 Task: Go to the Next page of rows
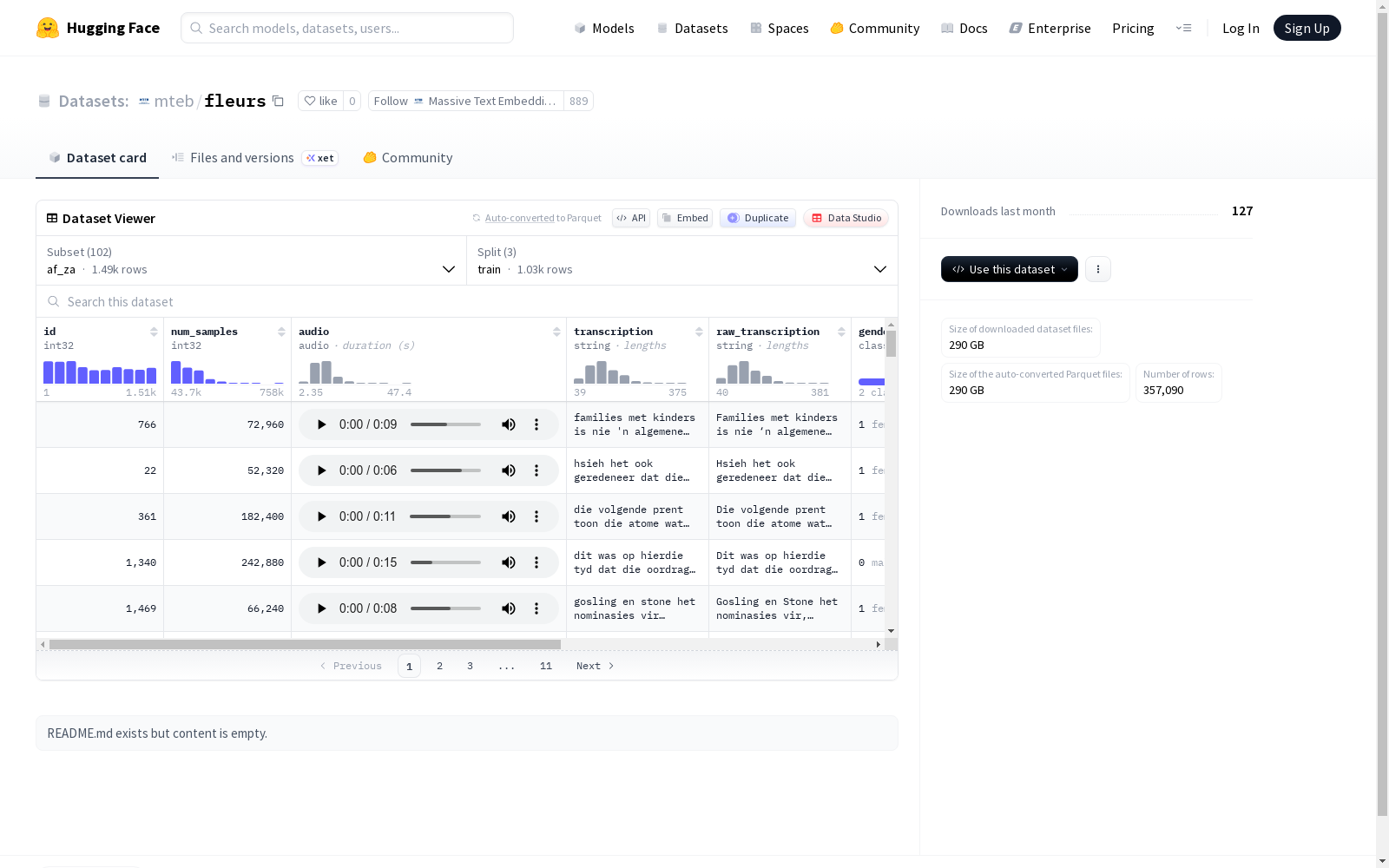pos(596,666)
